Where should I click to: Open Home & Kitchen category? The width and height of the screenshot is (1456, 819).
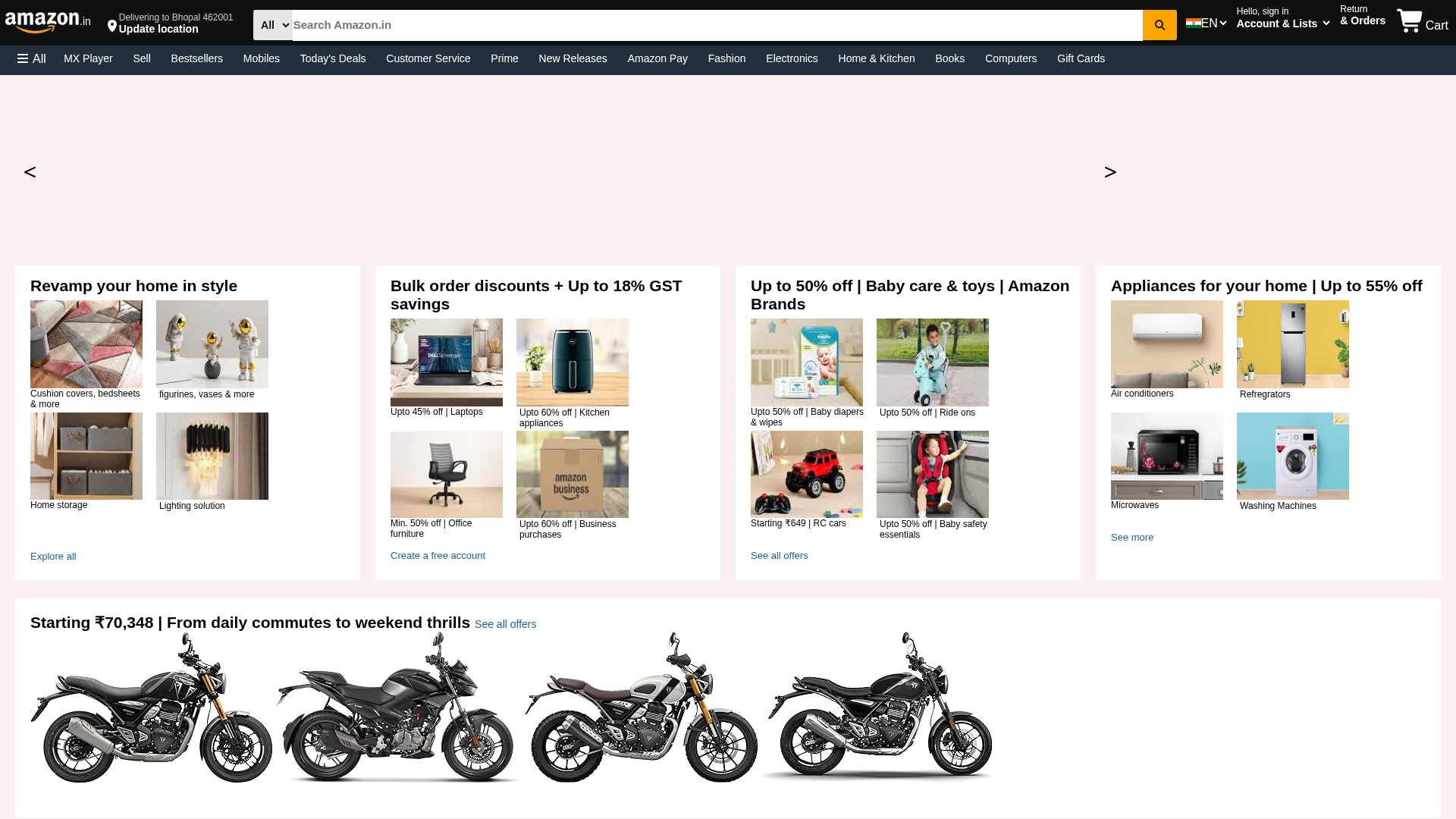click(877, 58)
